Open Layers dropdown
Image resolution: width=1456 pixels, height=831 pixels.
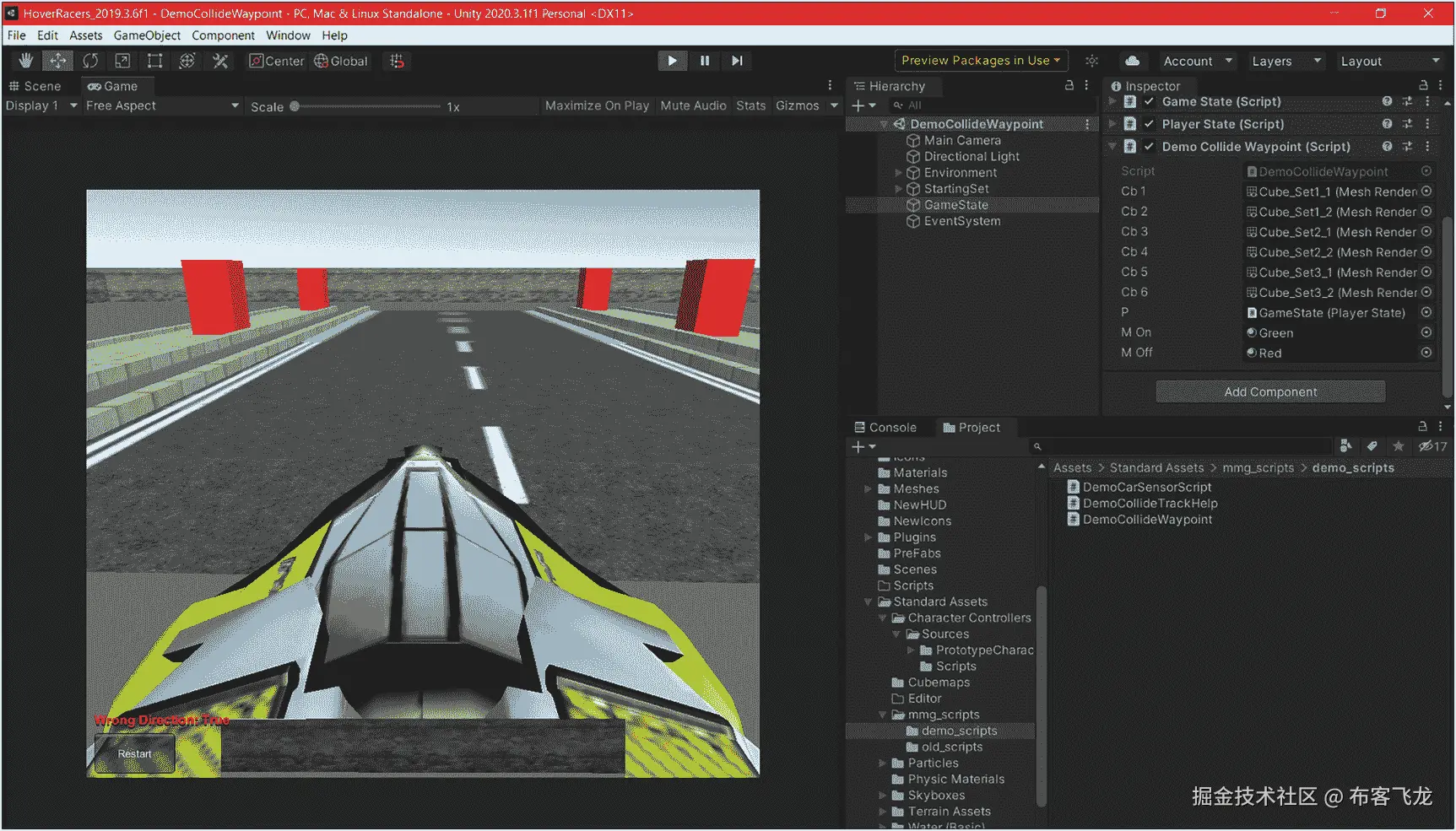click(x=1286, y=61)
